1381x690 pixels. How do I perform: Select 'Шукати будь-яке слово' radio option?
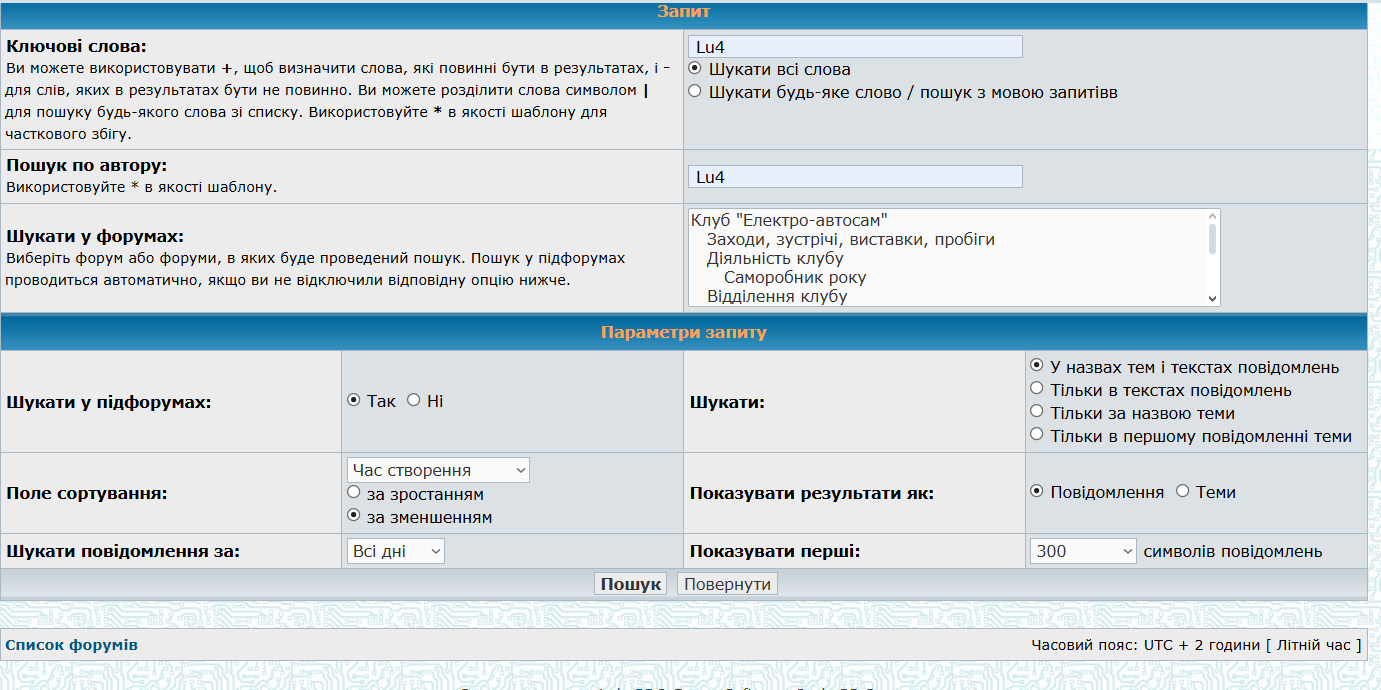[695, 92]
